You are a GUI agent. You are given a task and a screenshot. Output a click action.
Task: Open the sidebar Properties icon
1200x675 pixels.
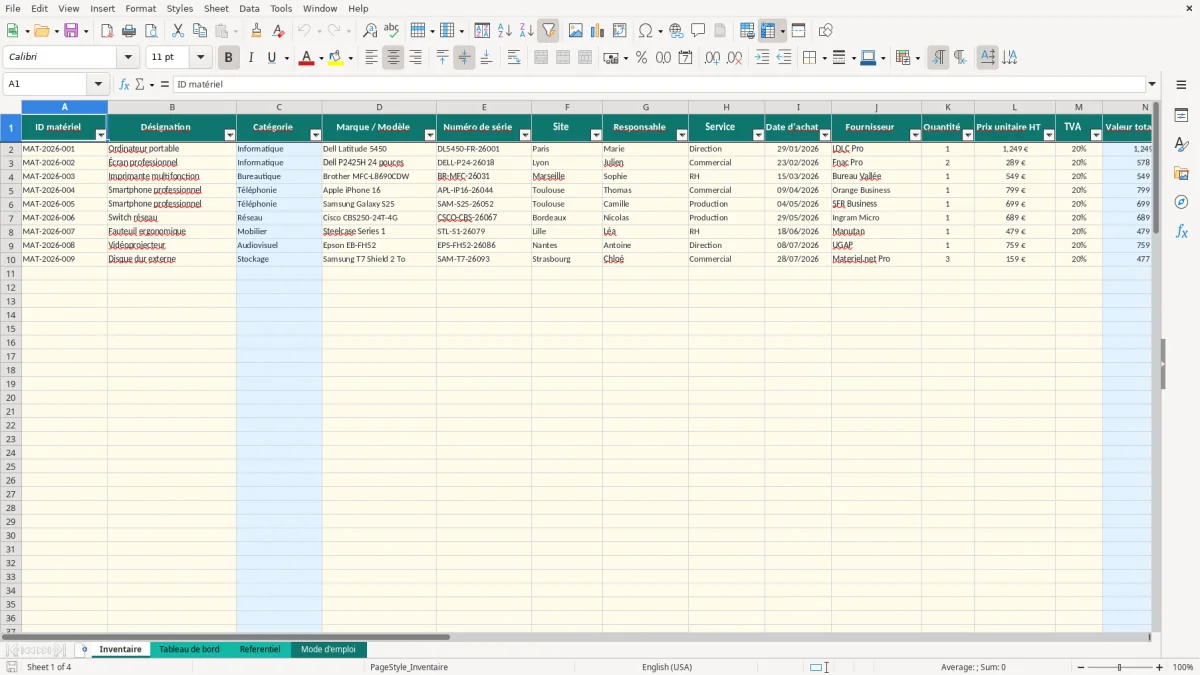(1181, 116)
